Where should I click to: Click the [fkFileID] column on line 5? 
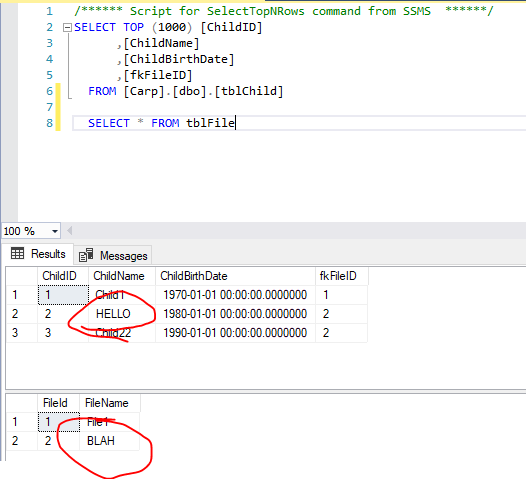(x=158, y=75)
